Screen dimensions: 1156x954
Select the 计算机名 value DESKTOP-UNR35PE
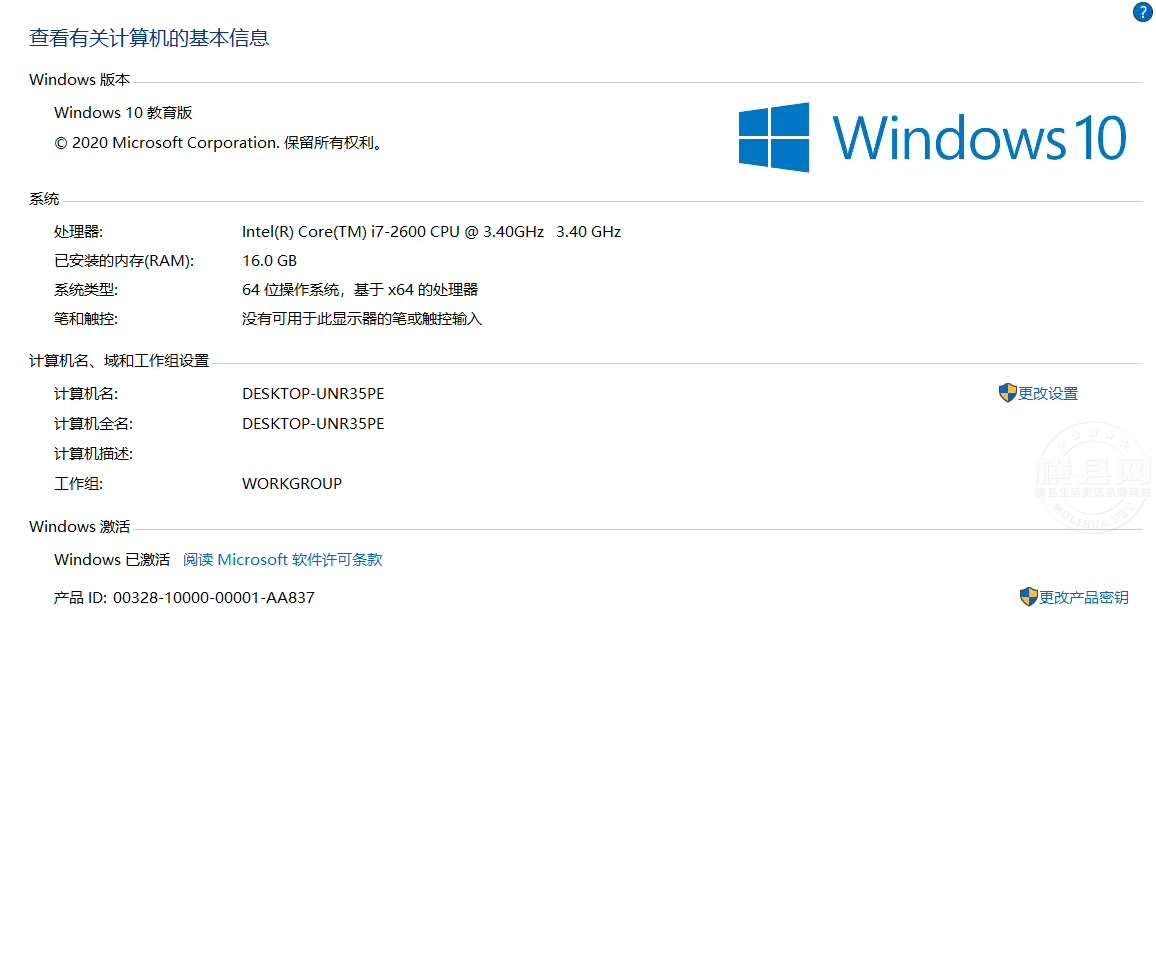click(x=313, y=394)
